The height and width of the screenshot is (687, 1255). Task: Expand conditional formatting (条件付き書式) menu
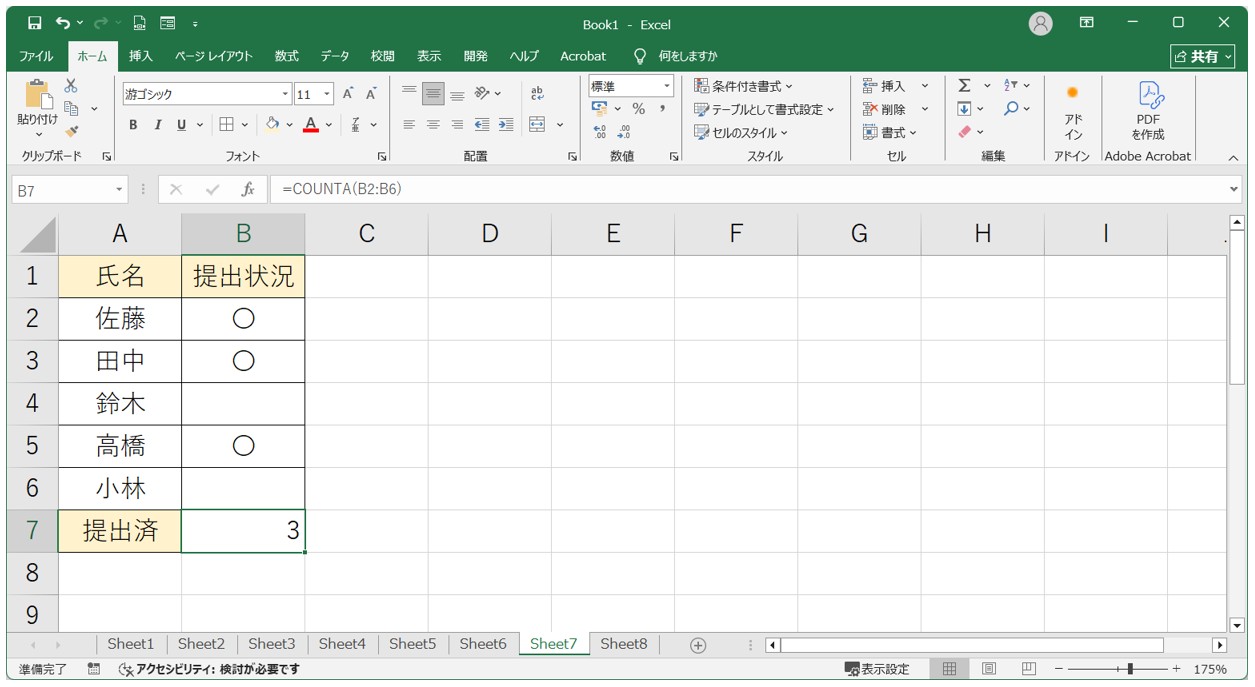(743, 86)
